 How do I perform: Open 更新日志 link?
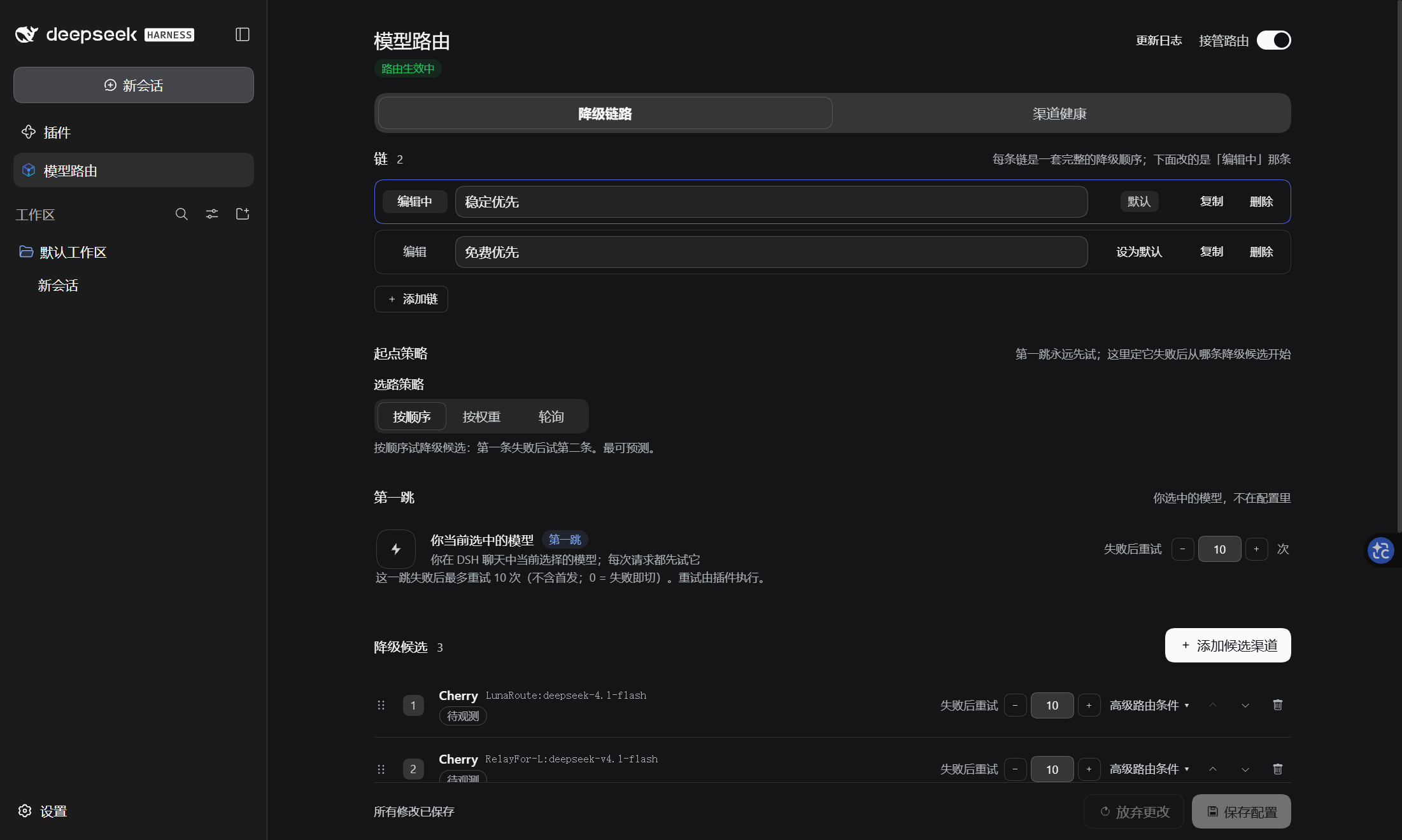[1159, 40]
